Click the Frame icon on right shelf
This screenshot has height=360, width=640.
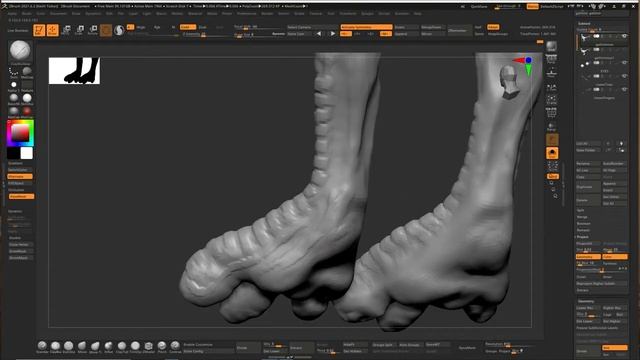[551, 100]
